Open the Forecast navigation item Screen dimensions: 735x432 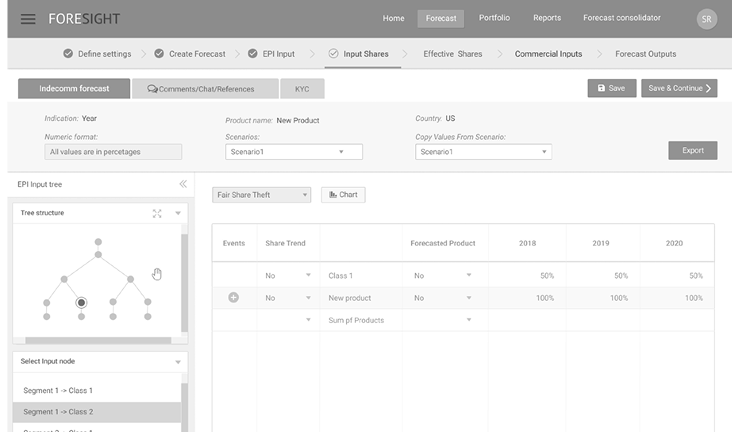pyautogui.click(x=441, y=19)
